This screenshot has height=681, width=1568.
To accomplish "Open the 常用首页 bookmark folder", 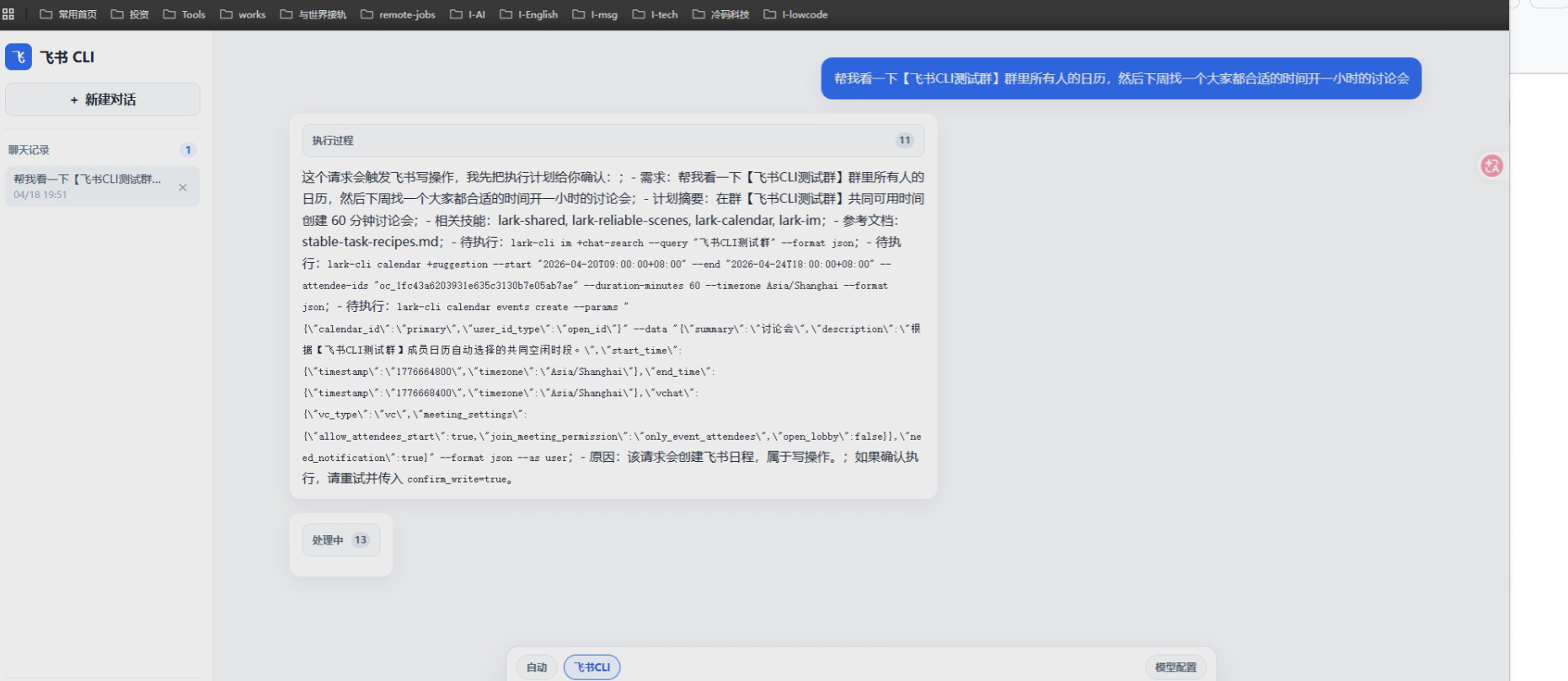I will (x=68, y=14).
